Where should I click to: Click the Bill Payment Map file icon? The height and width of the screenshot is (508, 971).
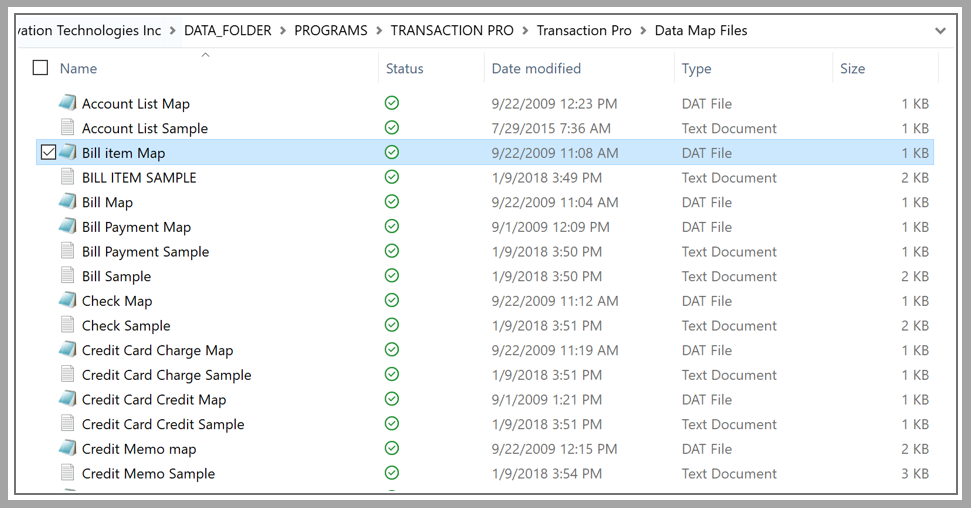point(67,227)
